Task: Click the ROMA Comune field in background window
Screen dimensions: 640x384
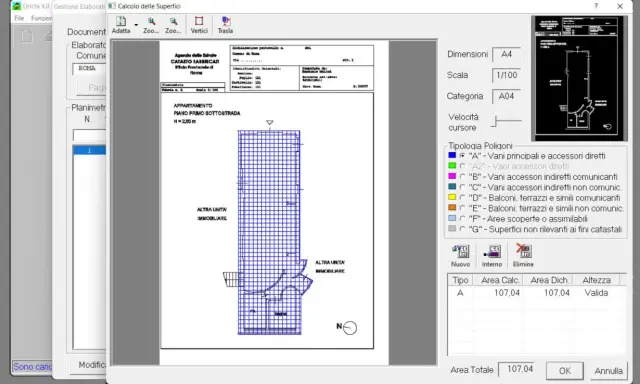Action: (x=89, y=69)
